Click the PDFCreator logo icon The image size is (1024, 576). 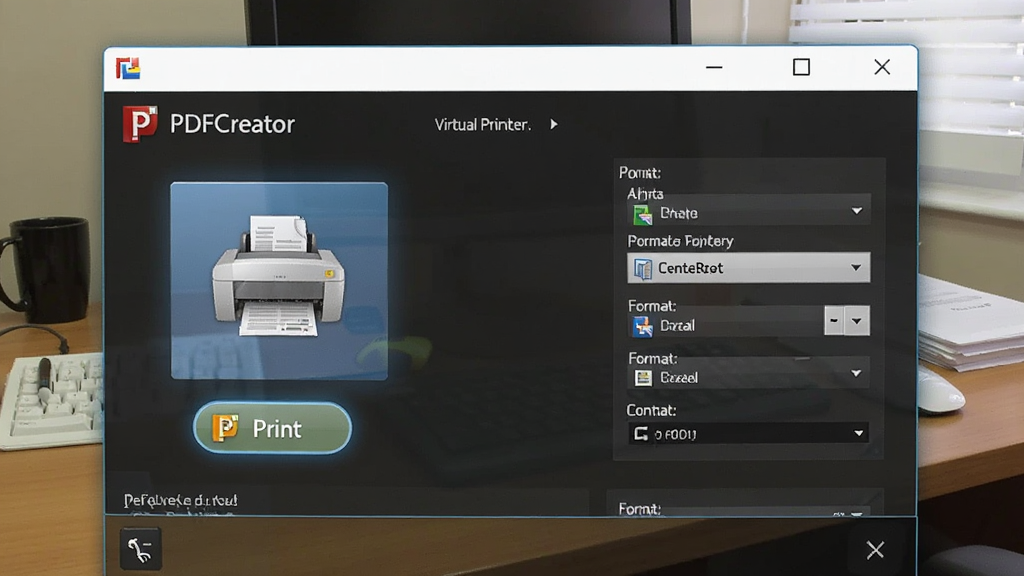(140, 123)
